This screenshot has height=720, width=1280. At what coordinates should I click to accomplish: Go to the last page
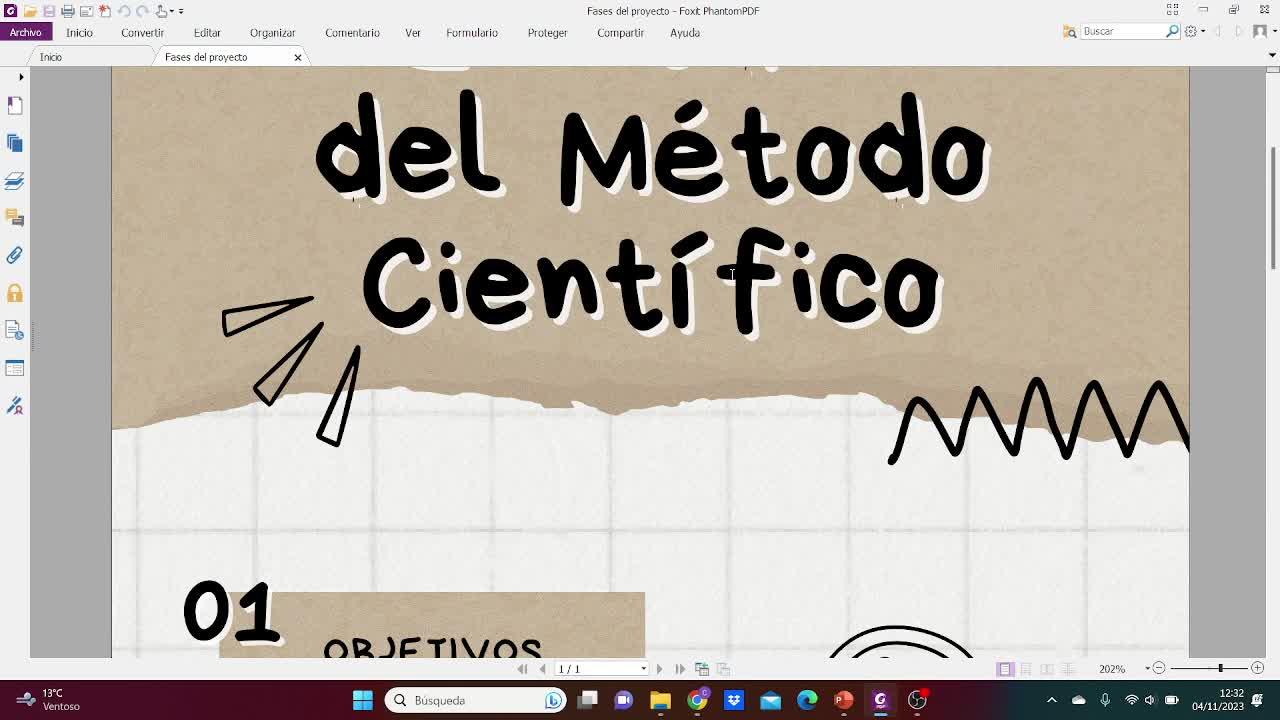(680, 669)
